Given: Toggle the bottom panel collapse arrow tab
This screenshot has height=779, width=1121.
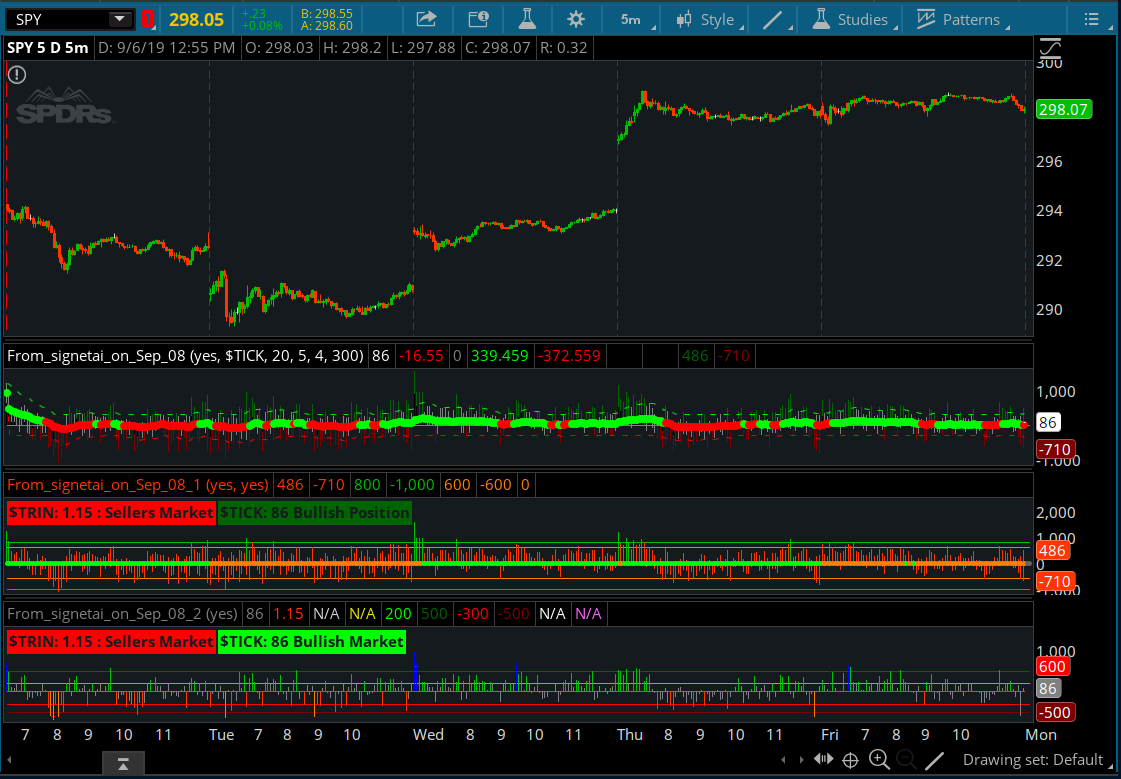Looking at the screenshot, I should point(122,765).
